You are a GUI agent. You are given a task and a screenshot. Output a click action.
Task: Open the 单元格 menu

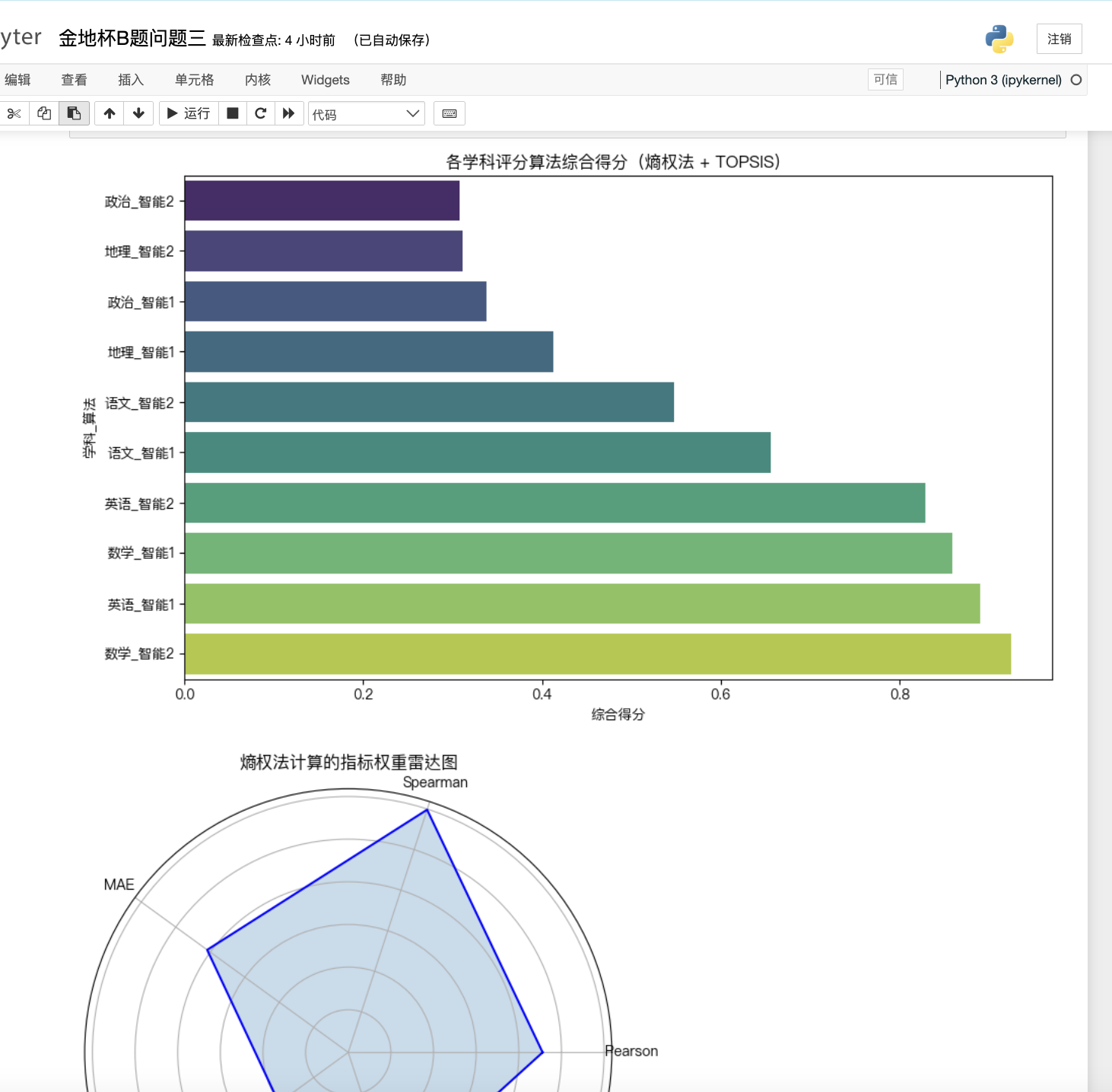click(194, 80)
